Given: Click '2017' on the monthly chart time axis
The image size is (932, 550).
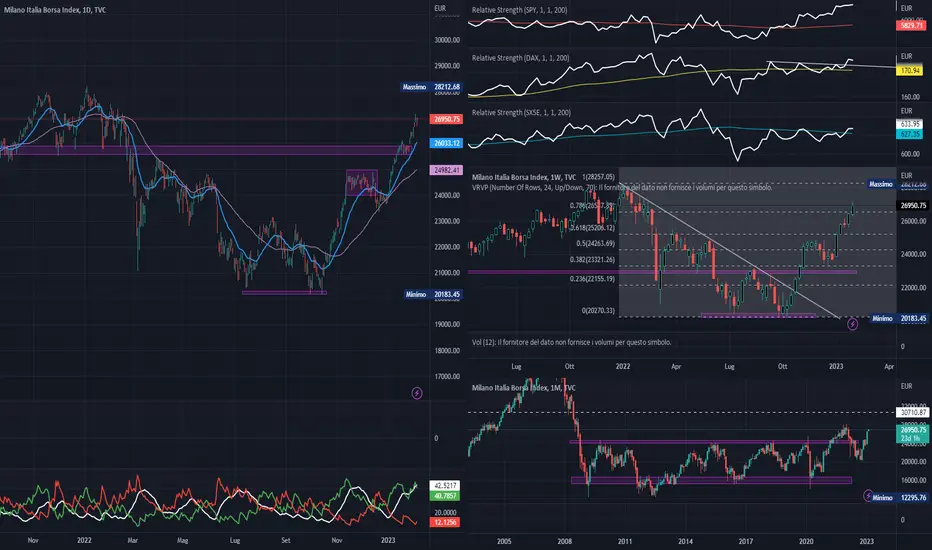Looking at the screenshot, I should (x=745, y=541).
